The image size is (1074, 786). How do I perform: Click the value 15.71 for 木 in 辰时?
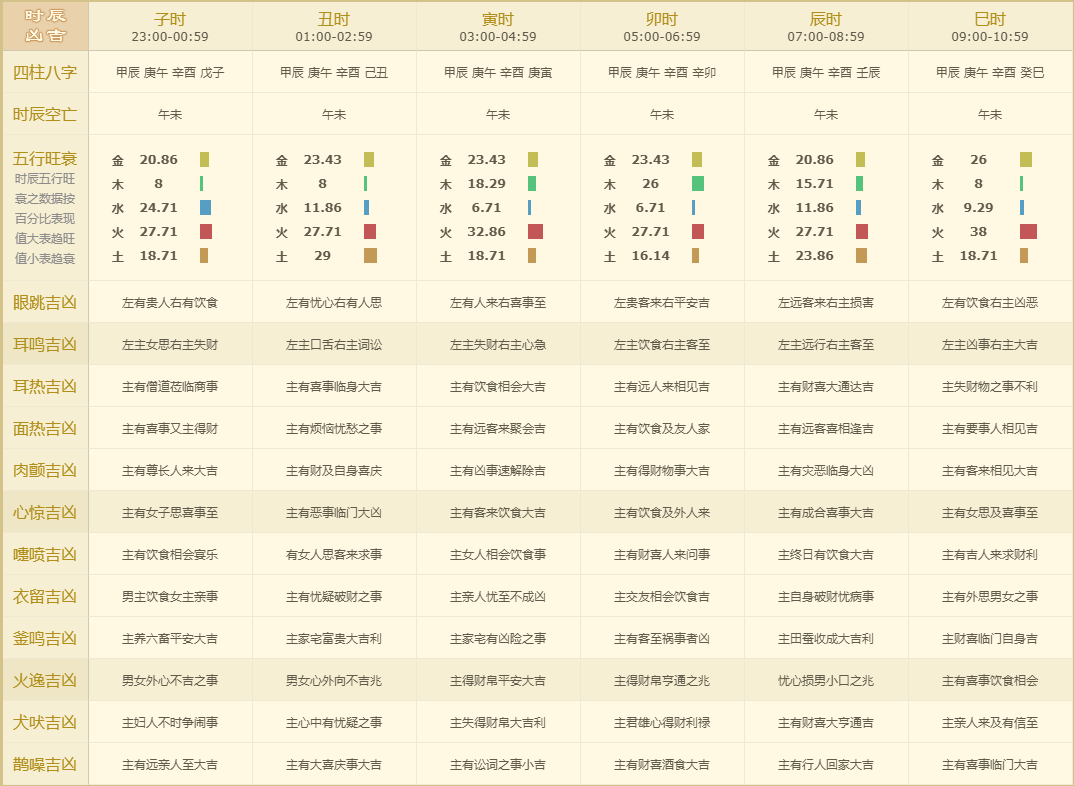click(x=814, y=183)
